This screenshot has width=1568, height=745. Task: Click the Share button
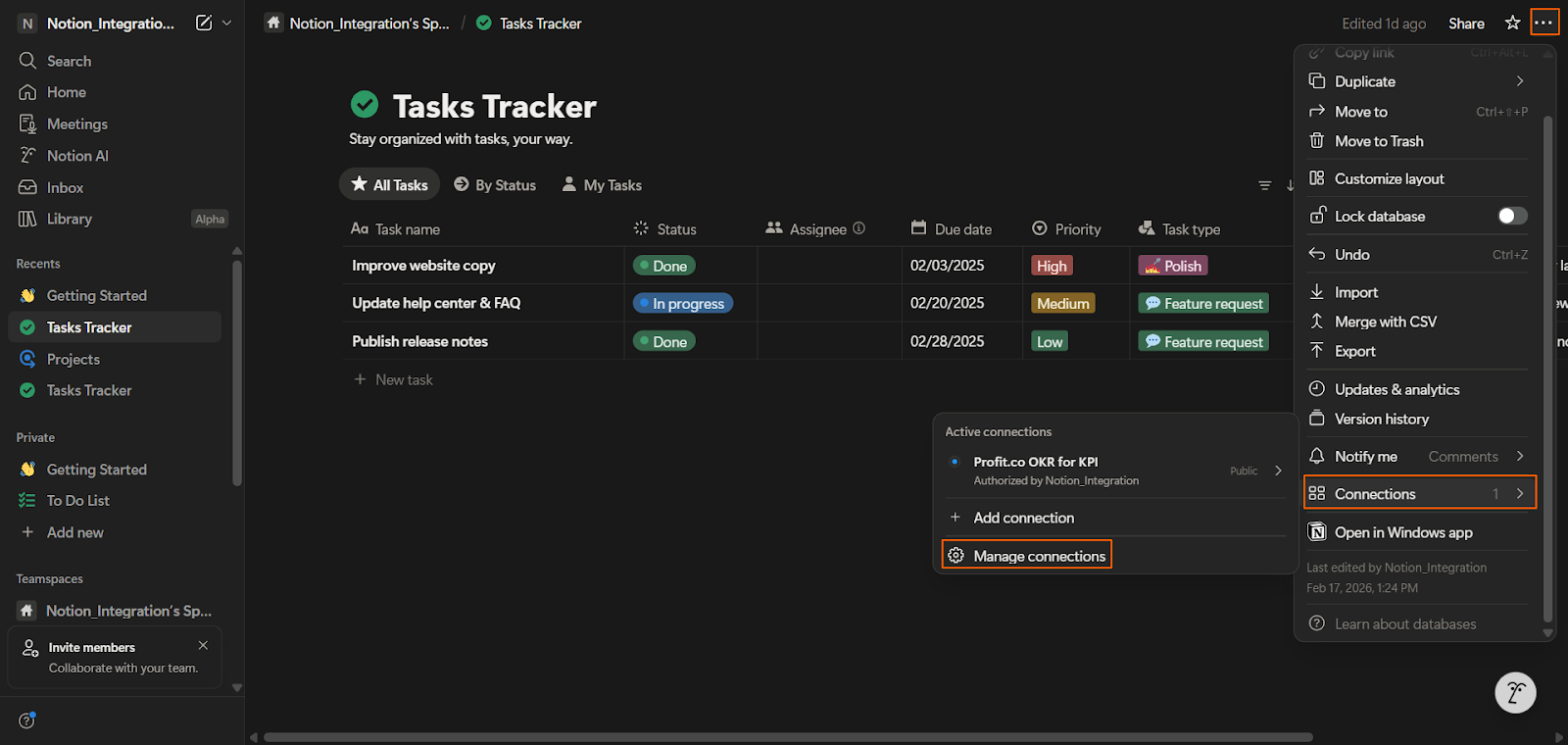[1466, 24]
